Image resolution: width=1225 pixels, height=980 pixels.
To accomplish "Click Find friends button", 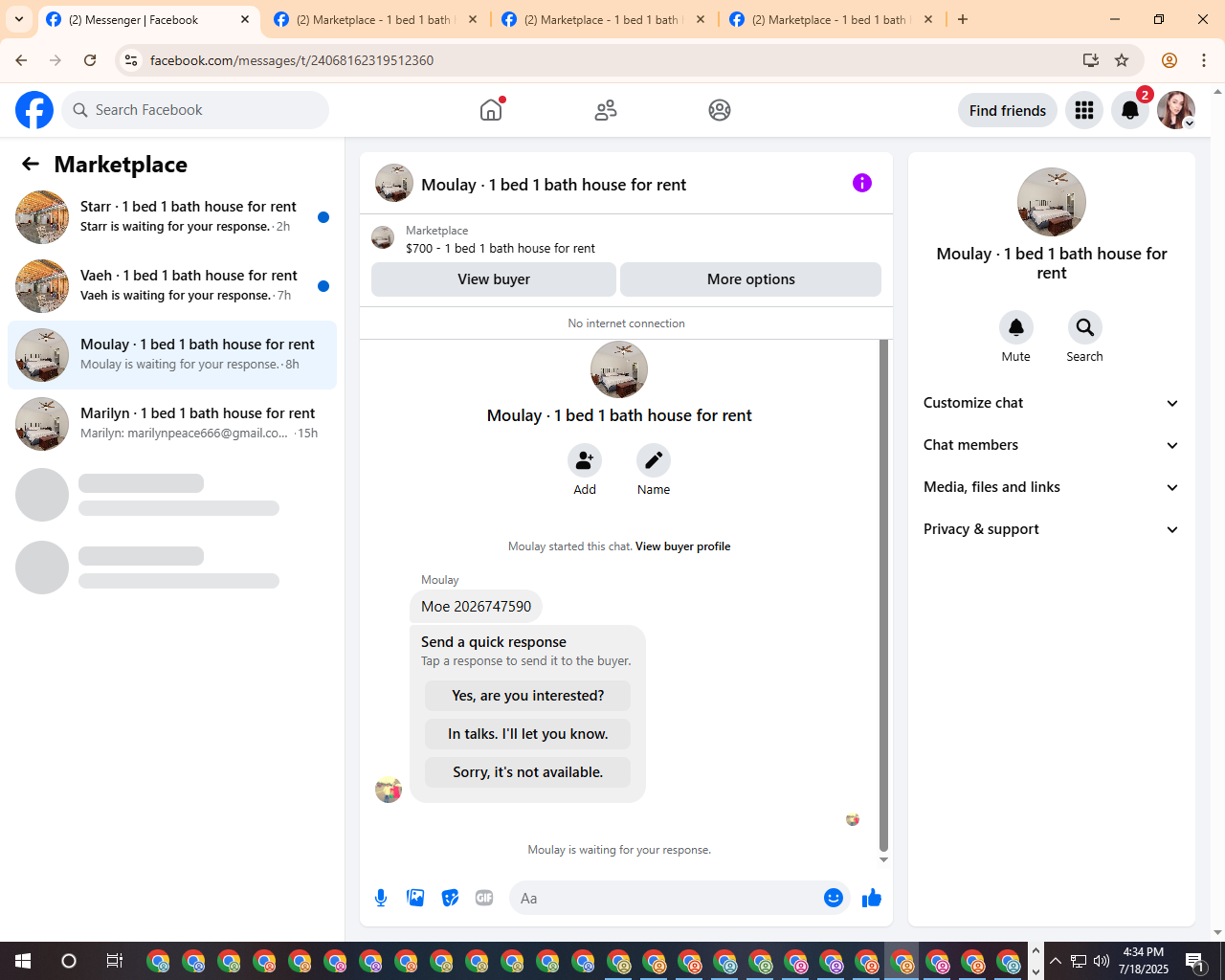I will 1008,110.
